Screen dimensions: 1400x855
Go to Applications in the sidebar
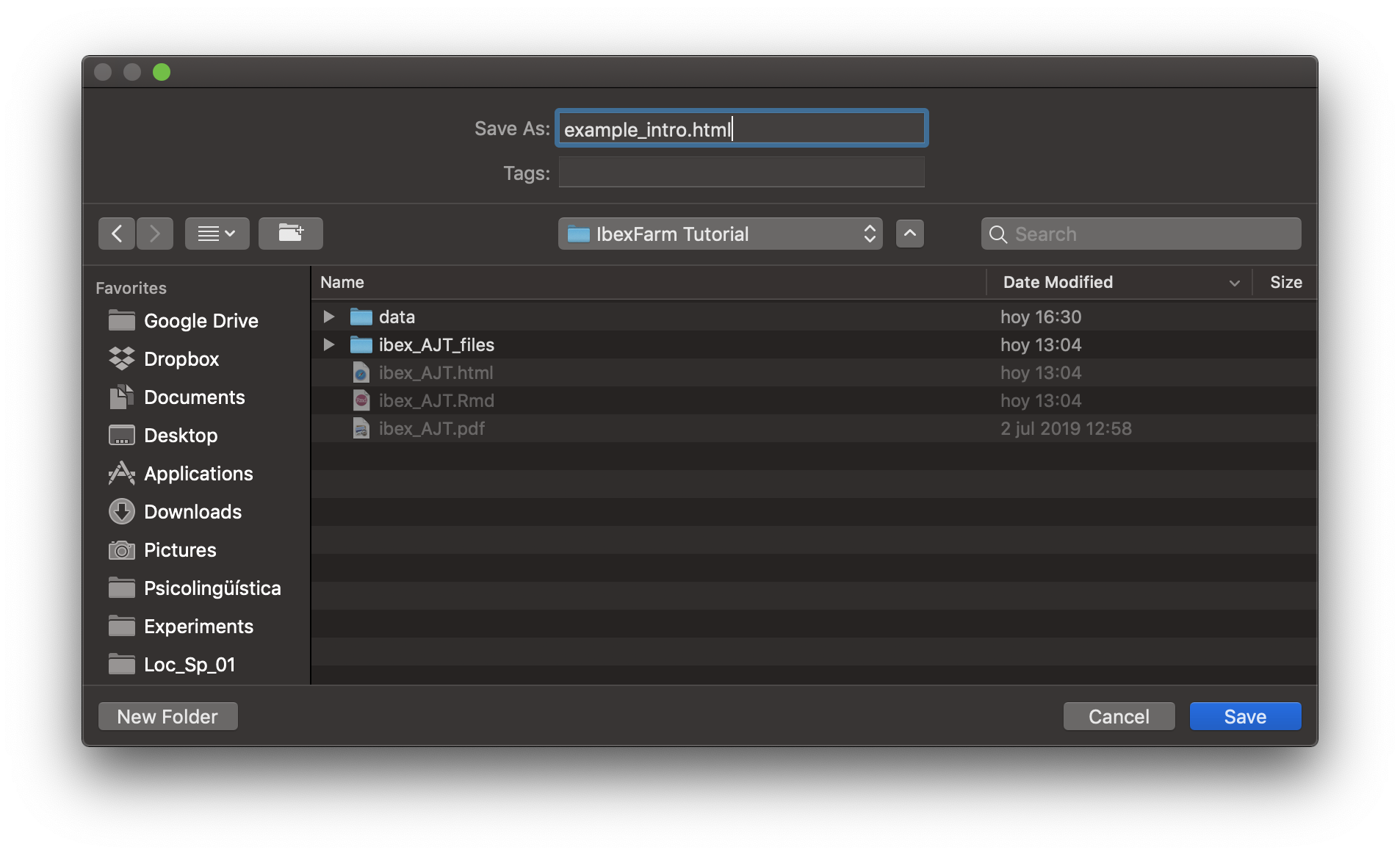tap(198, 474)
